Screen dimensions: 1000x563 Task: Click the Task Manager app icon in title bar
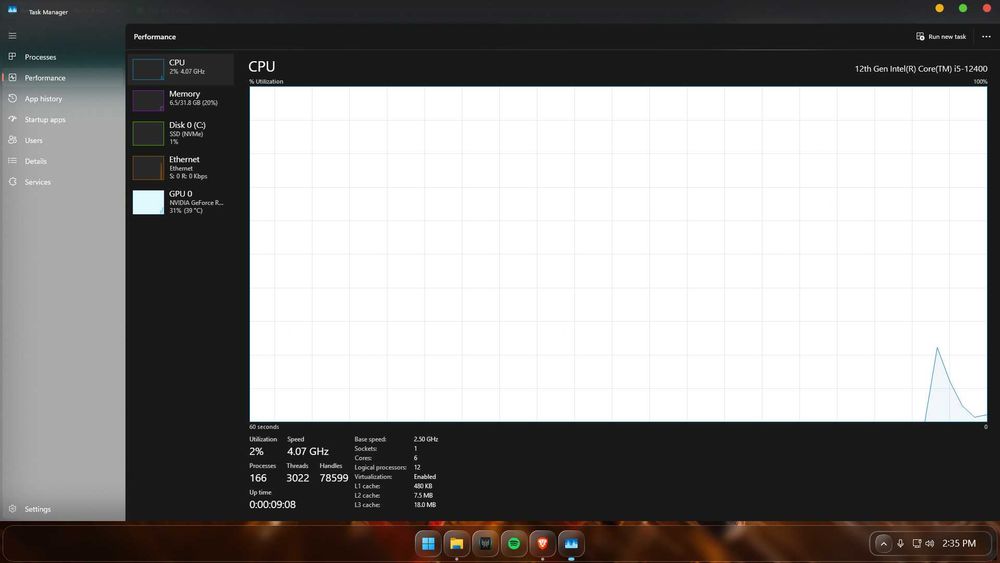coord(12,11)
